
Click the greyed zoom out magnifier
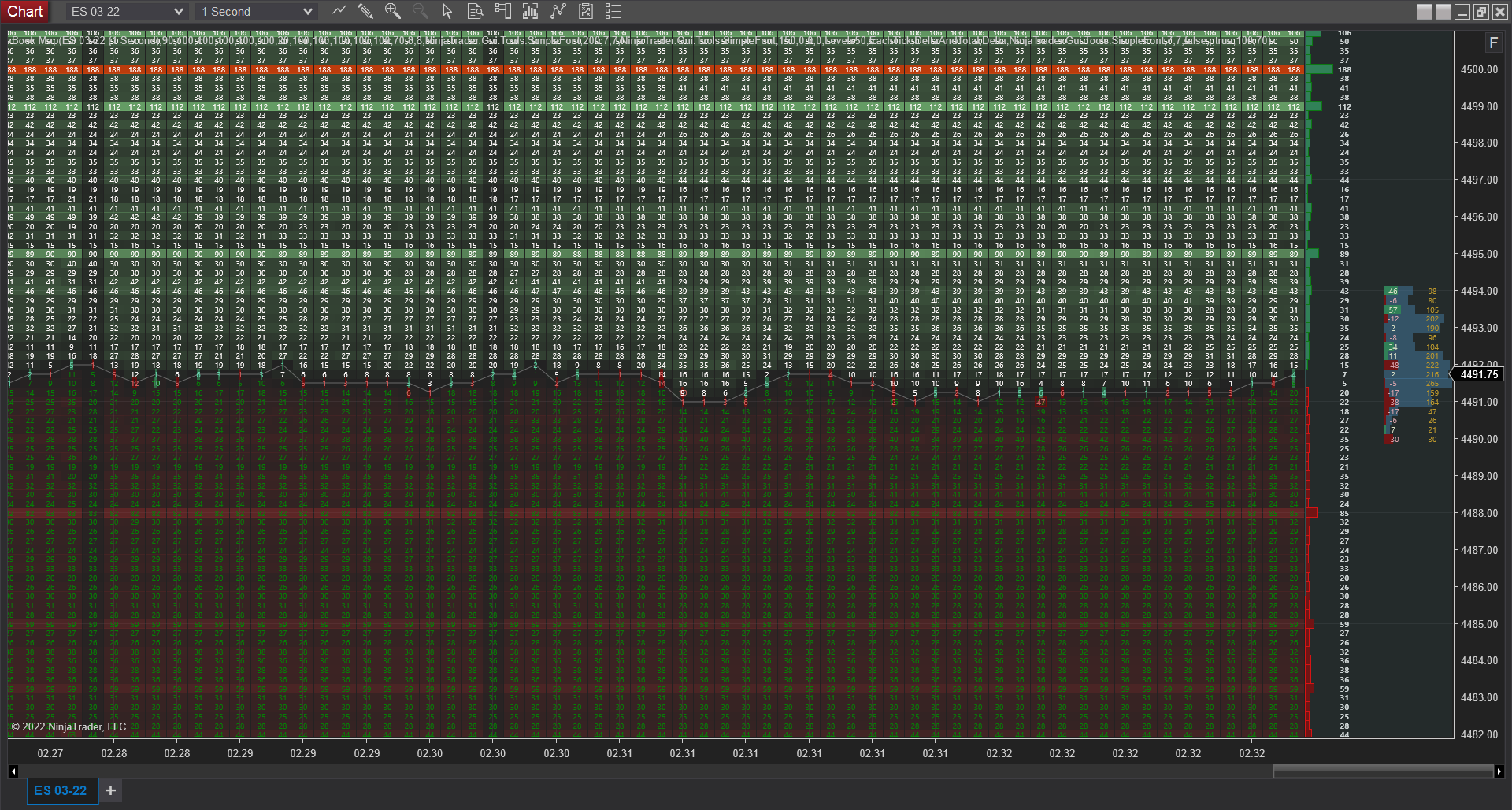[420, 11]
